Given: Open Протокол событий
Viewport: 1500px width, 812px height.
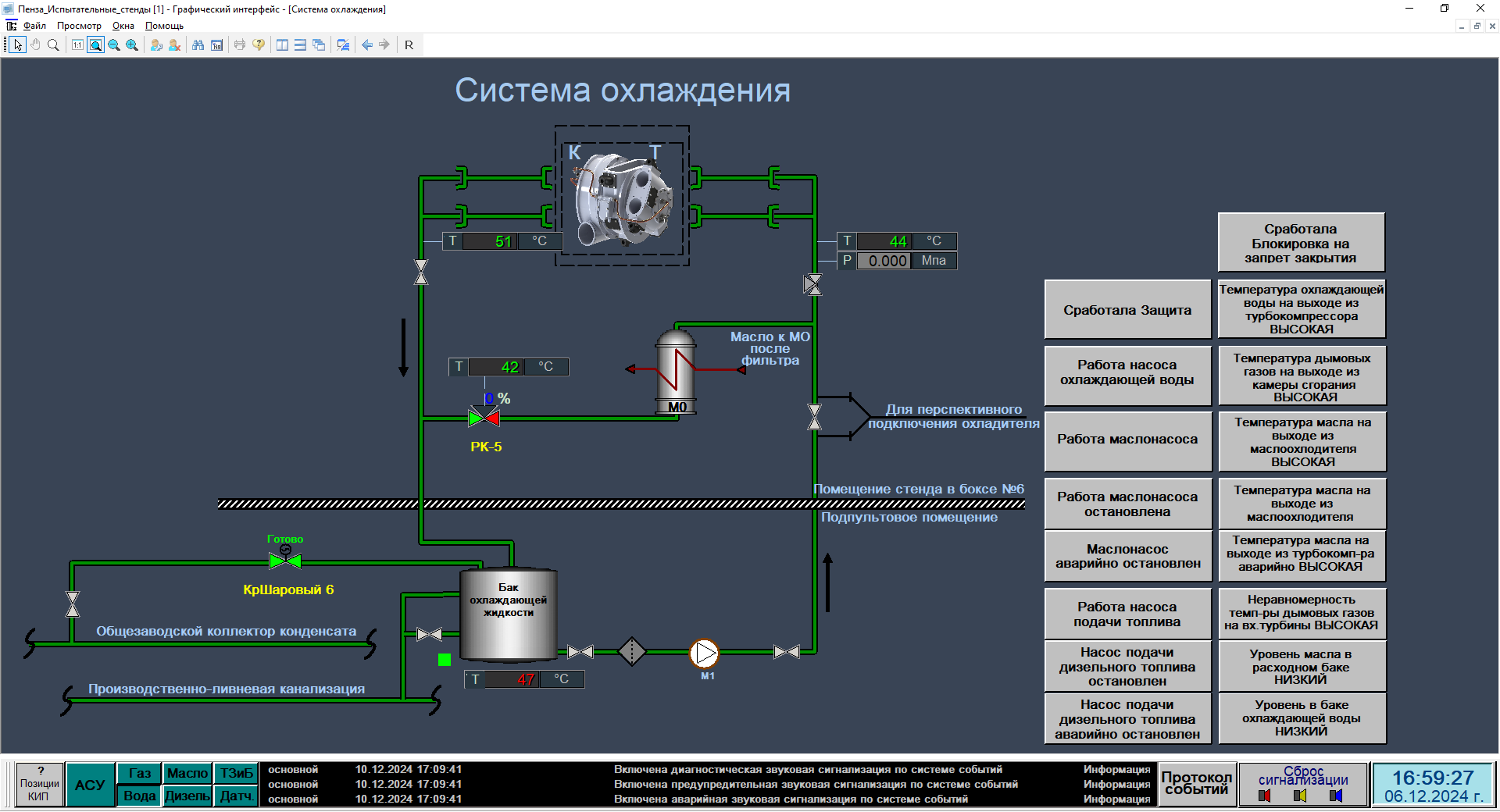Looking at the screenshot, I should tap(1197, 784).
